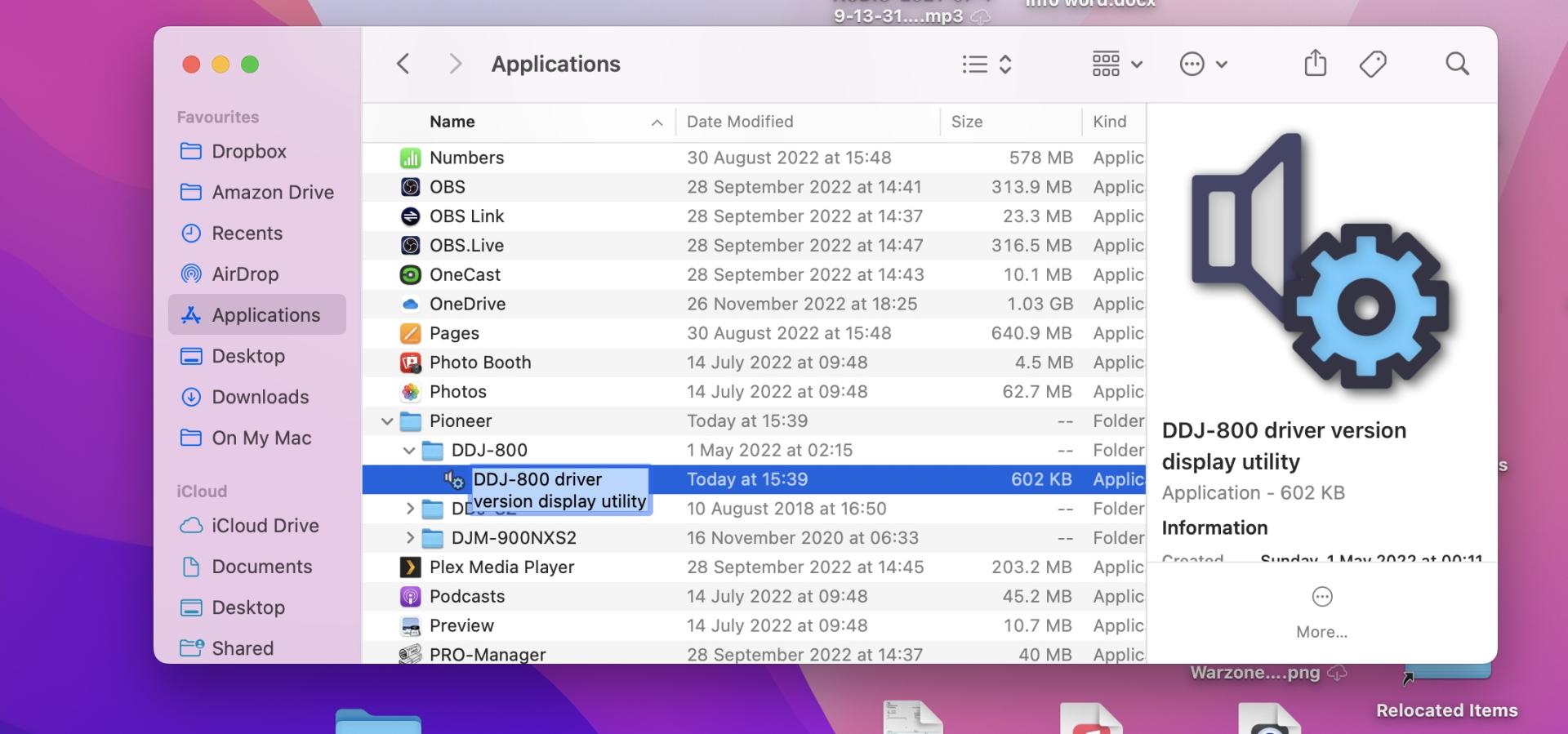Click the "1.03 GB" size of OneDrive

[x=1040, y=304]
